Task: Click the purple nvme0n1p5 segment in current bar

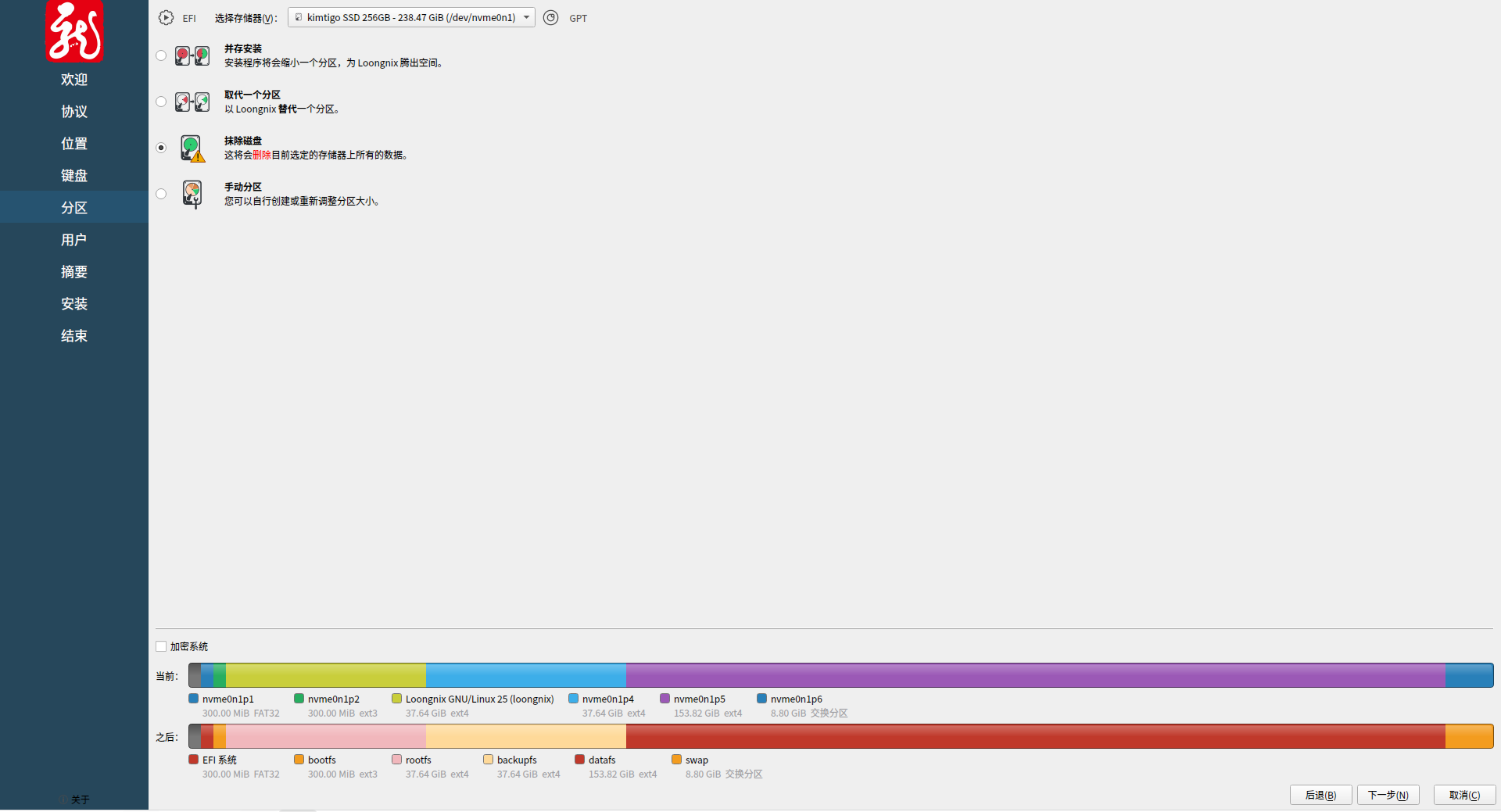Action: click(x=1035, y=675)
